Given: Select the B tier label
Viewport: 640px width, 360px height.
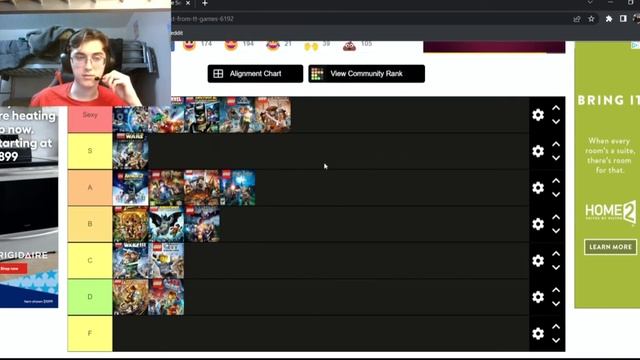Looking at the screenshot, I should 90,224.
